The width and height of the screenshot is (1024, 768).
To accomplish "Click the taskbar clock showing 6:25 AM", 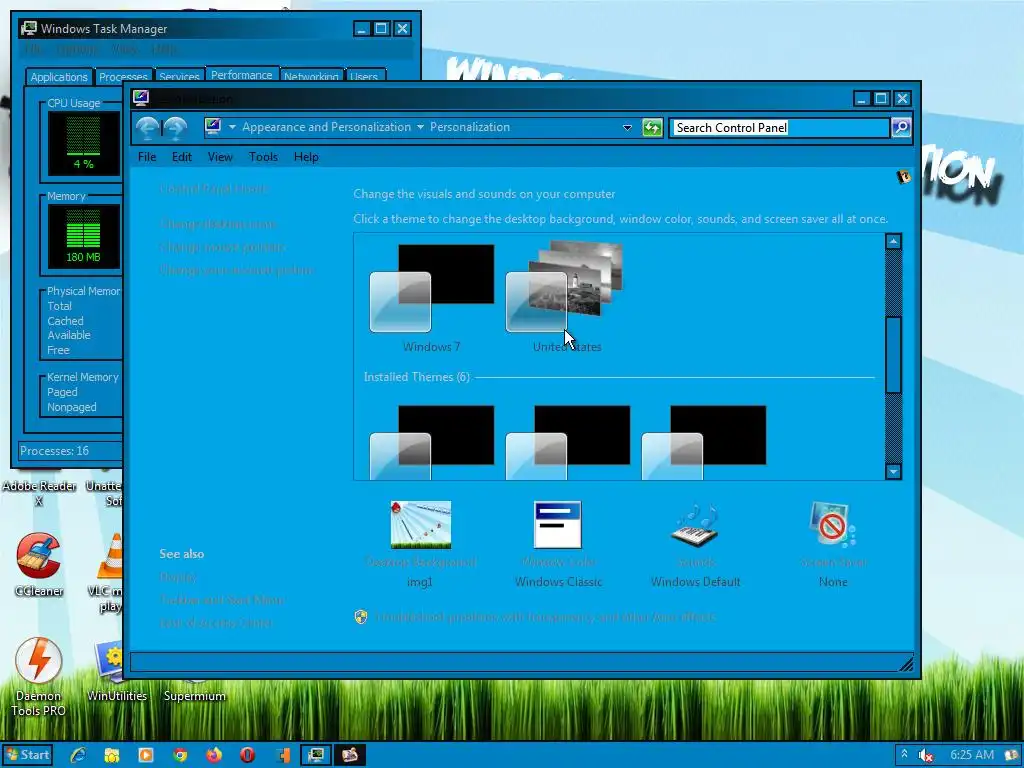I will 972,755.
